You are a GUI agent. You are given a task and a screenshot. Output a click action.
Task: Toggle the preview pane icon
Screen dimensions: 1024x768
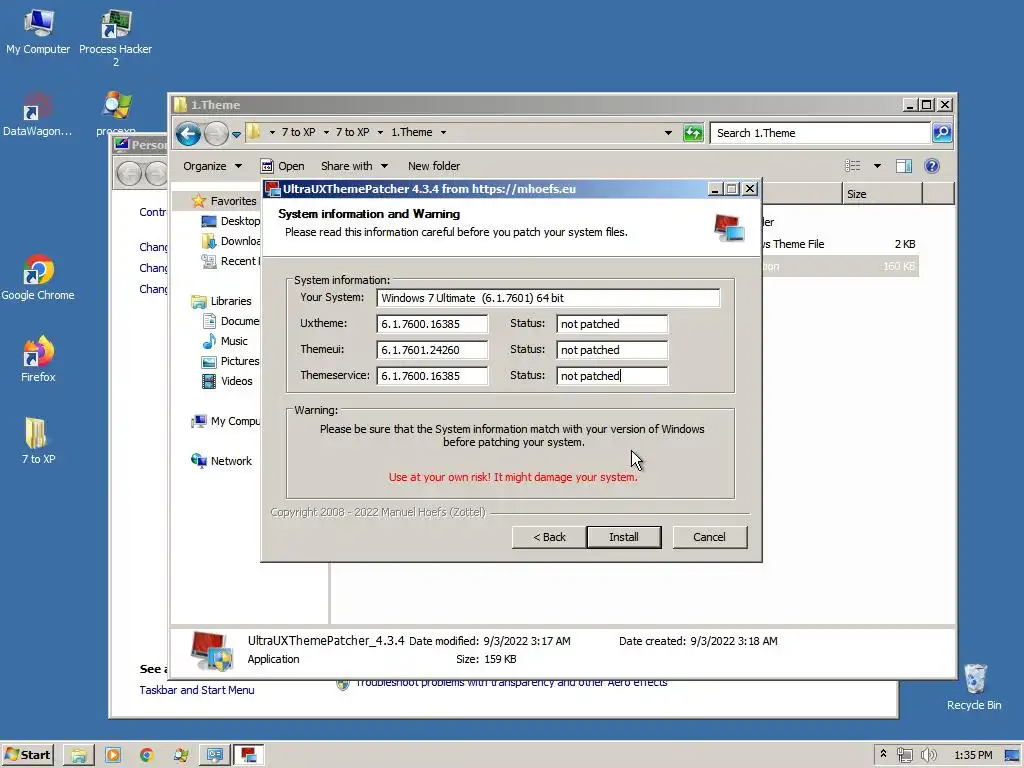tap(904, 166)
